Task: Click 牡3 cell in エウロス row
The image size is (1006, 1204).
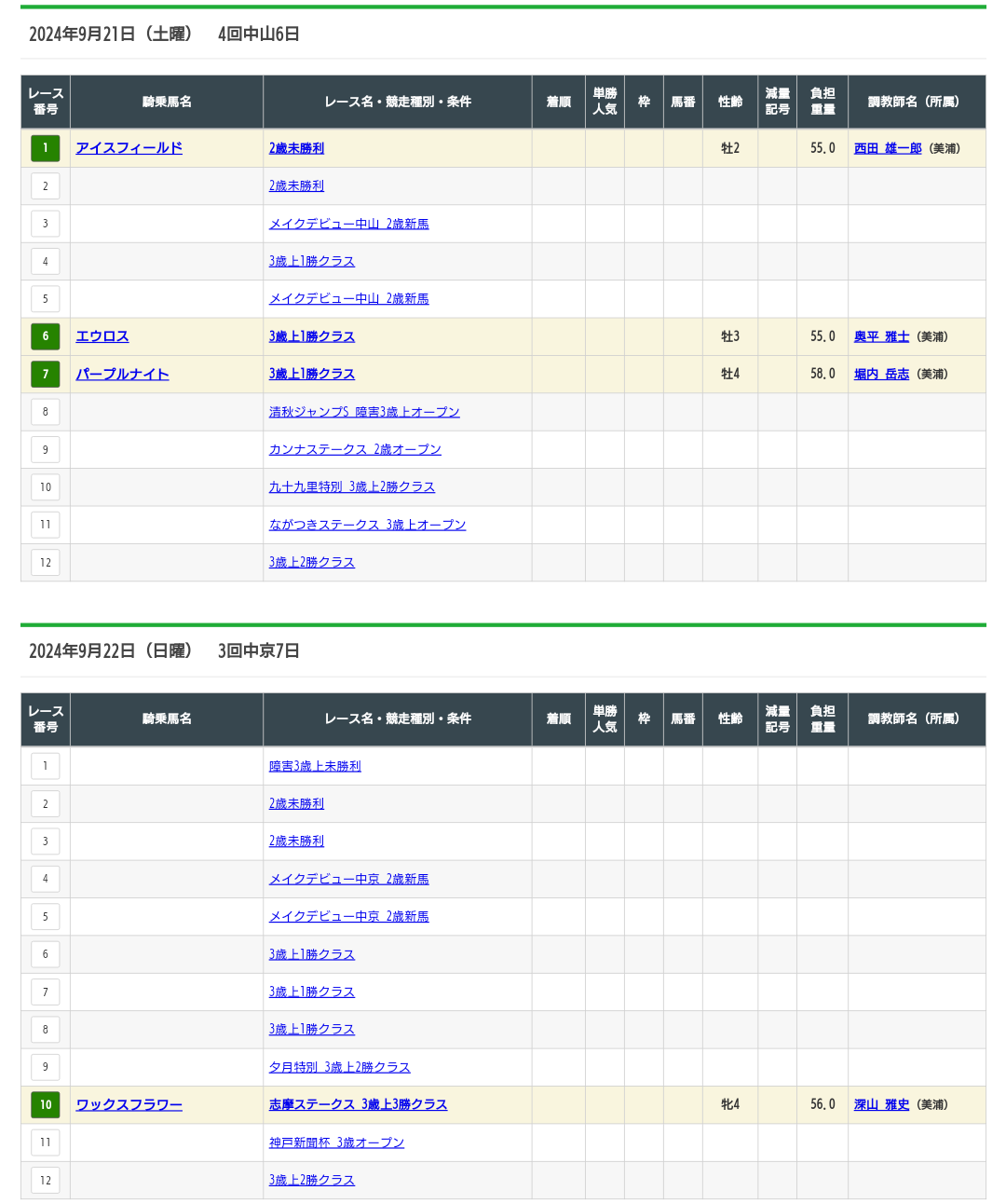Action: coord(730,336)
